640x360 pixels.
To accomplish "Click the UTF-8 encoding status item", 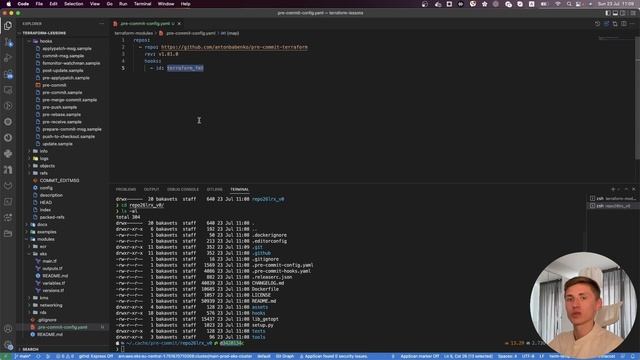I will tap(528, 356).
